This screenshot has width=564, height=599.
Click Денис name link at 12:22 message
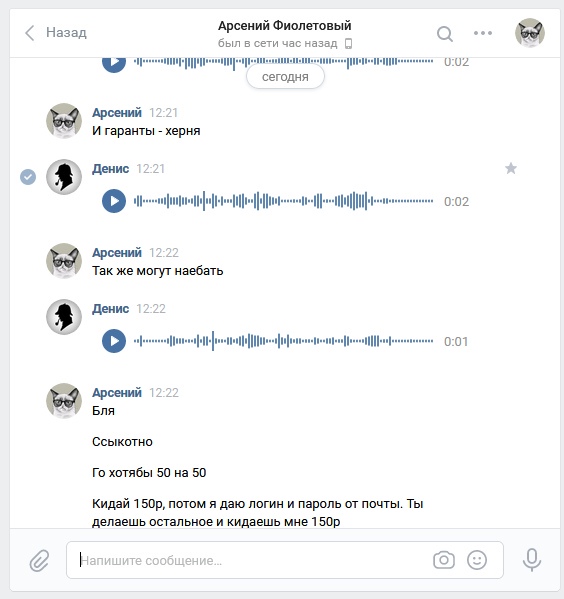point(110,309)
